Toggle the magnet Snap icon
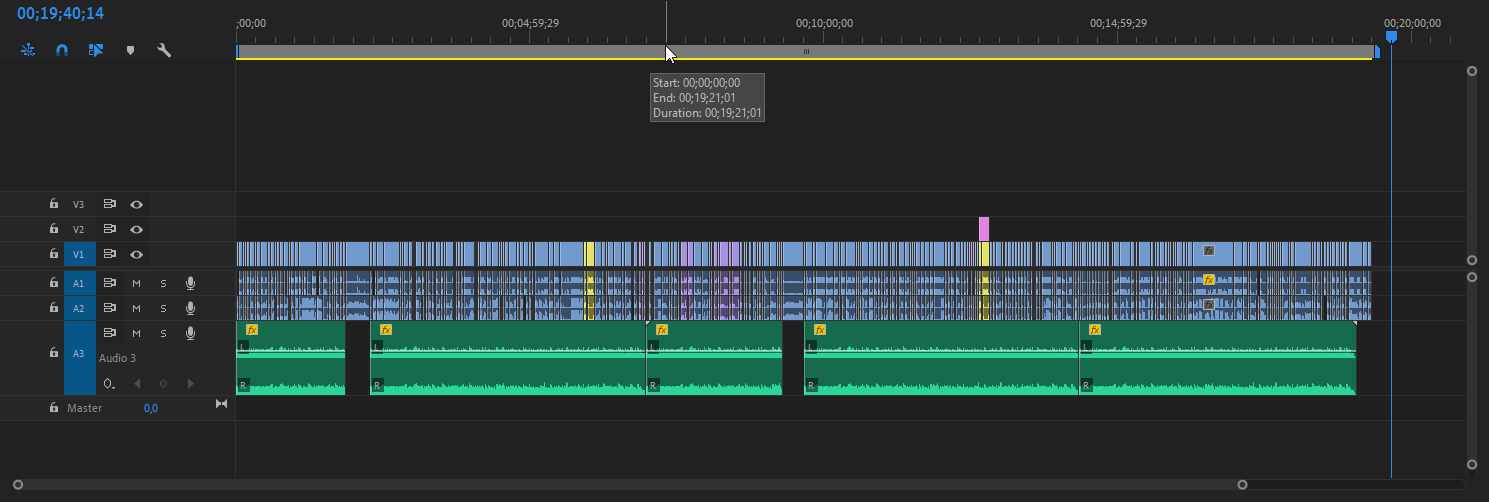The height and width of the screenshot is (502, 1489). (62, 49)
